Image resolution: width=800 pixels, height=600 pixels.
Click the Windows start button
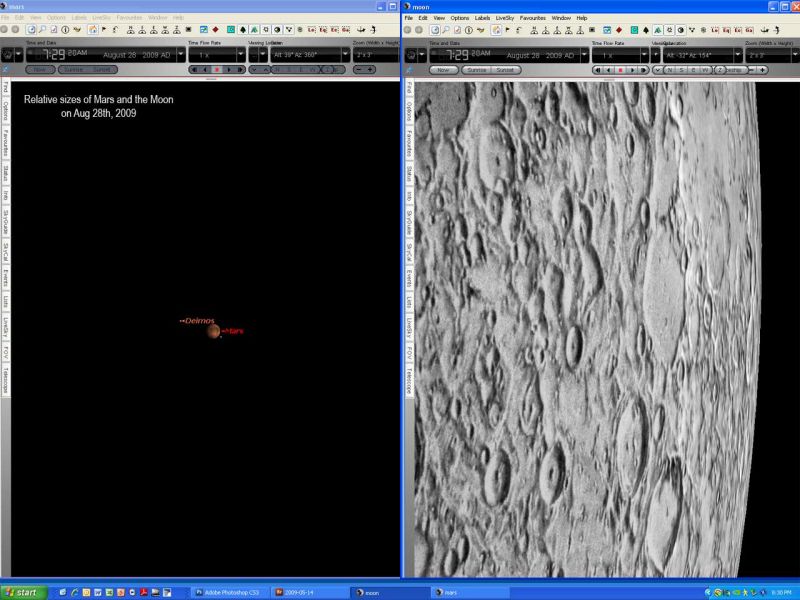point(22,592)
